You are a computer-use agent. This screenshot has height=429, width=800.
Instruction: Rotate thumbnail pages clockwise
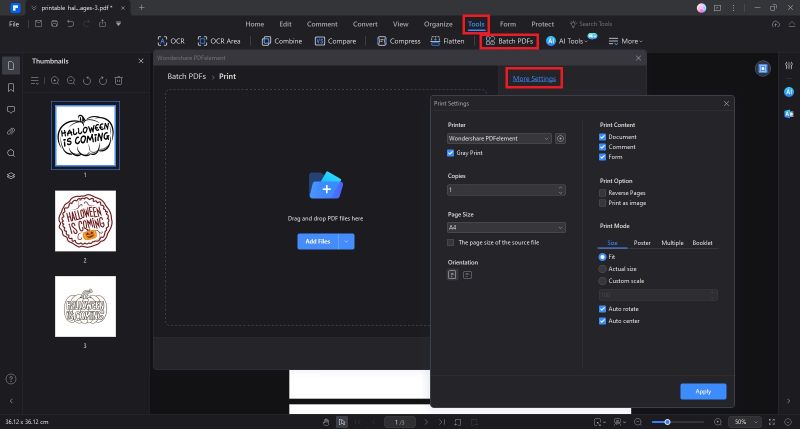tap(103, 81)
